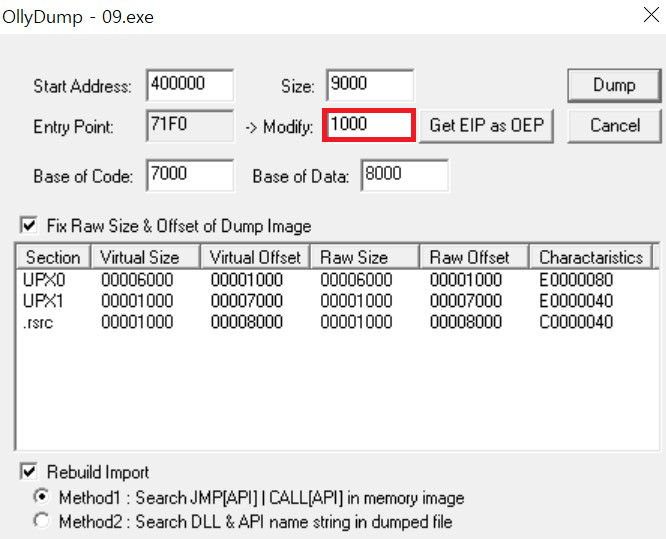The height and width of the screenshot is (539, 666).
Task: Select the Entry Point field 71F0
Action: (190, 126)
